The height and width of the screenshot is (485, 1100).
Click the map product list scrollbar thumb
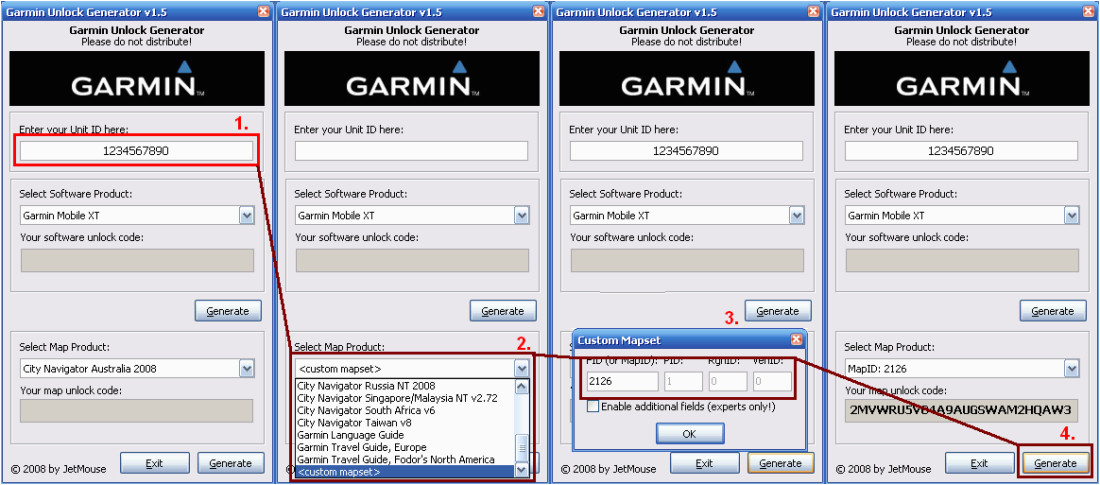point(521,446)
